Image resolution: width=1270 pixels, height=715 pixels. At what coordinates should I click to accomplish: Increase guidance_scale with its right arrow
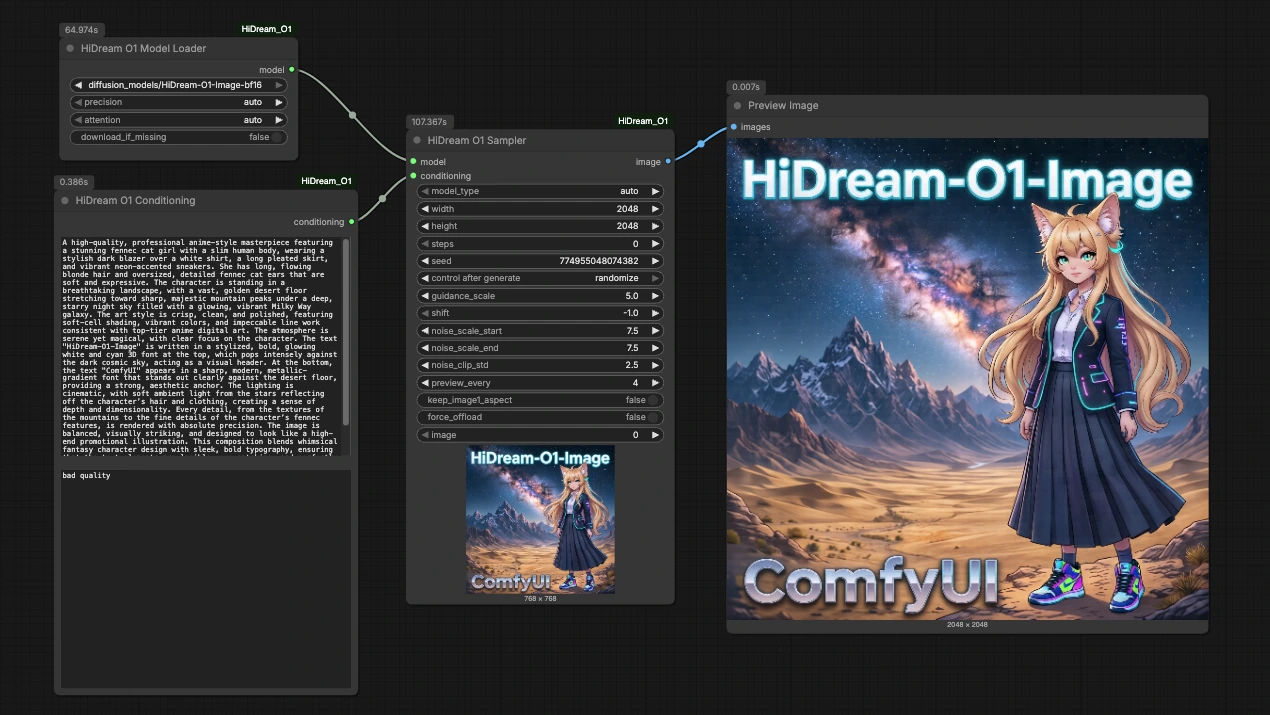656,296
